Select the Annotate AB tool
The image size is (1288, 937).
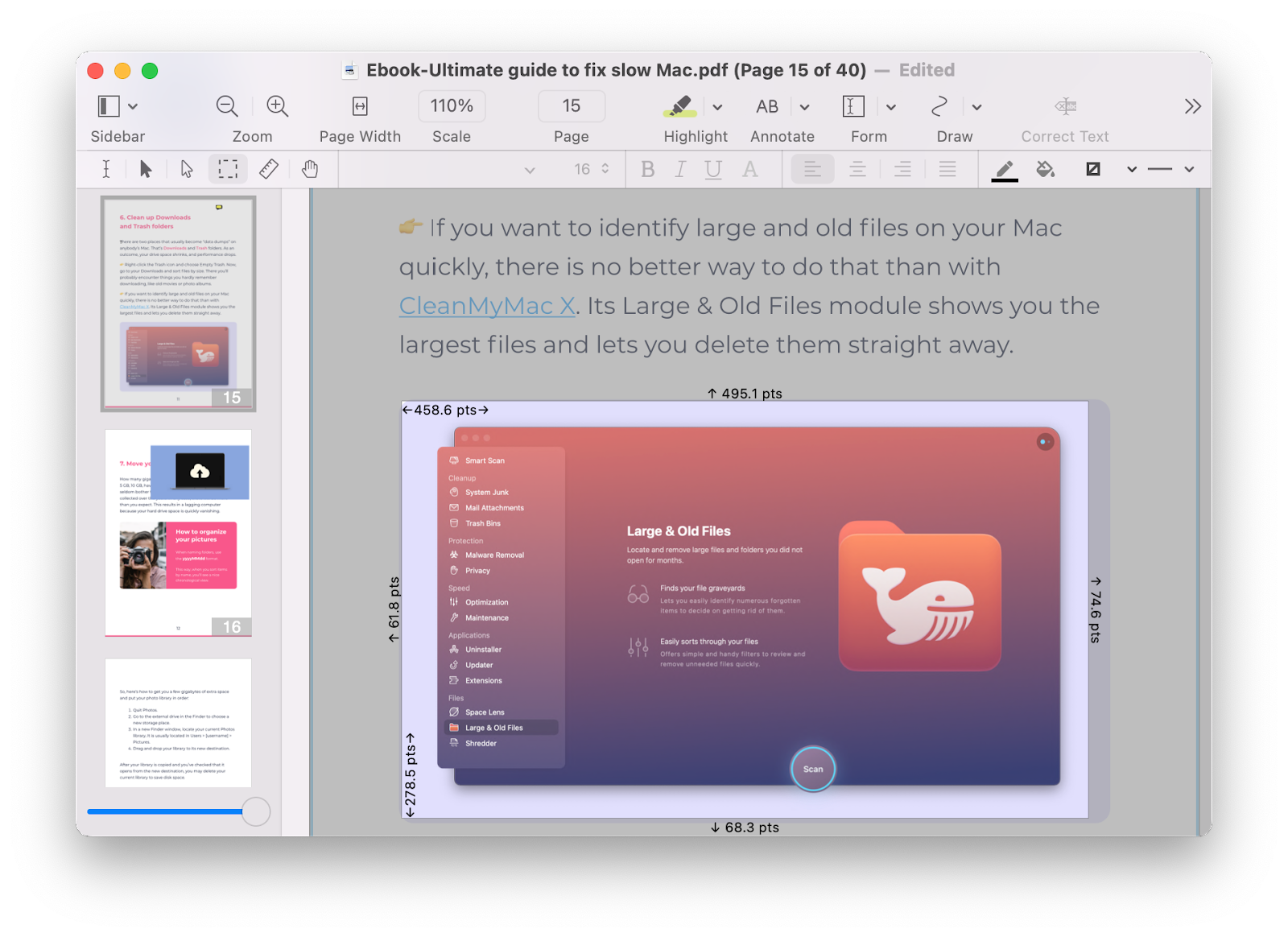[x=767, y=106]
